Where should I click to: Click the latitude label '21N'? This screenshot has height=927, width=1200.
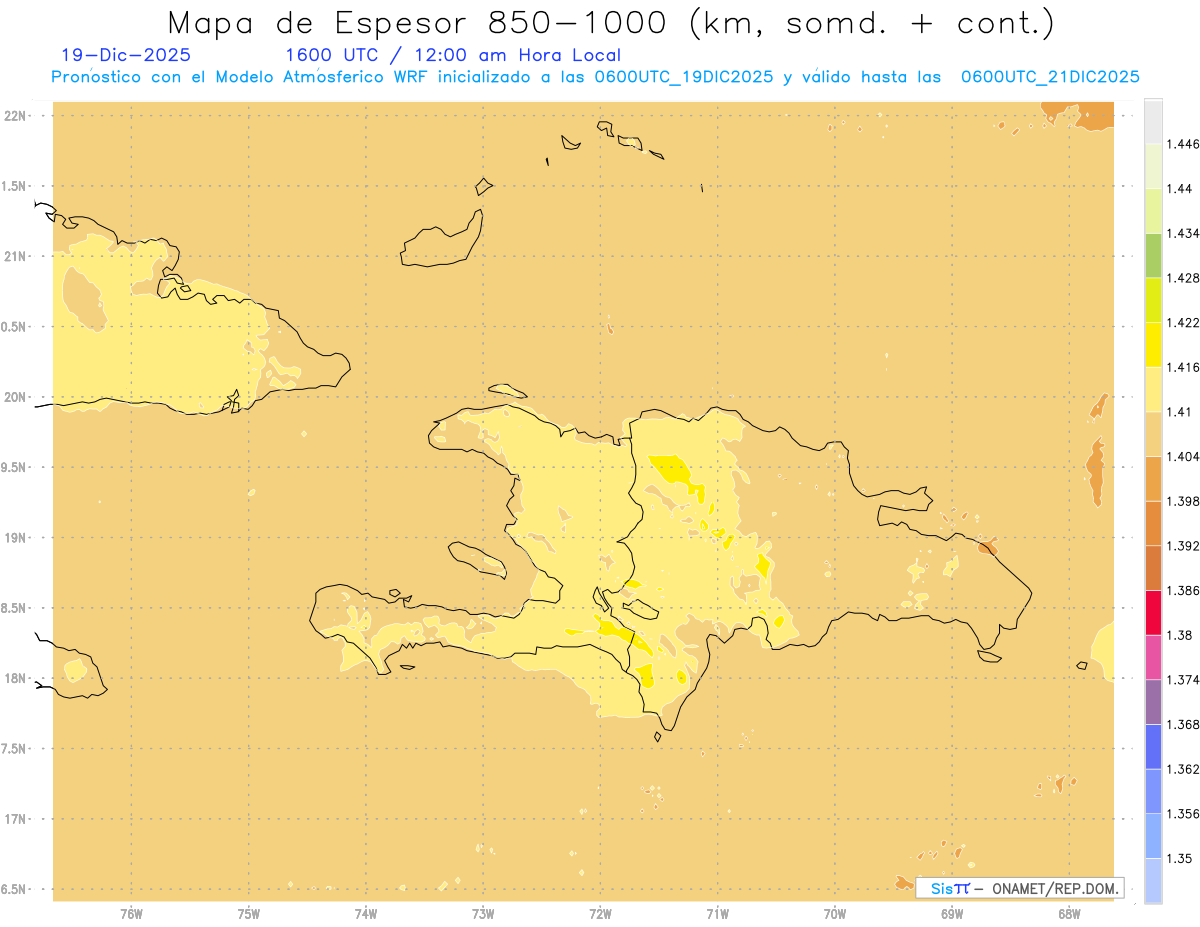click(x=16, y=256)
